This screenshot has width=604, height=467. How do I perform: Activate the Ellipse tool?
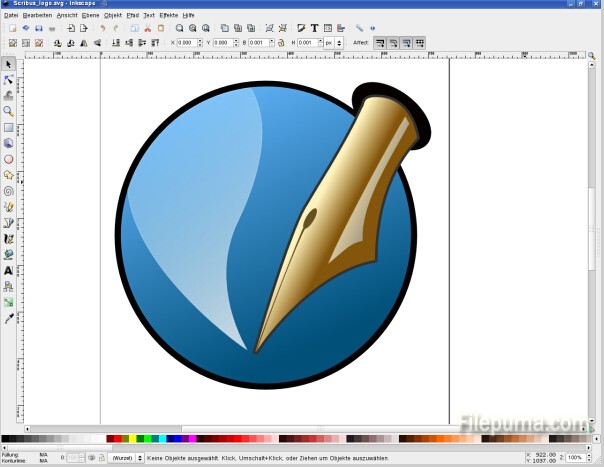pyautogui.click(x=9, y=159)
